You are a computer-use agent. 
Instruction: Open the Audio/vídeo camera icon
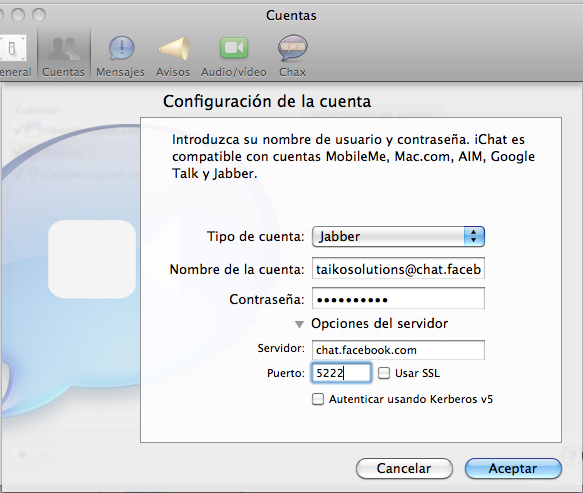pos(234,48)
